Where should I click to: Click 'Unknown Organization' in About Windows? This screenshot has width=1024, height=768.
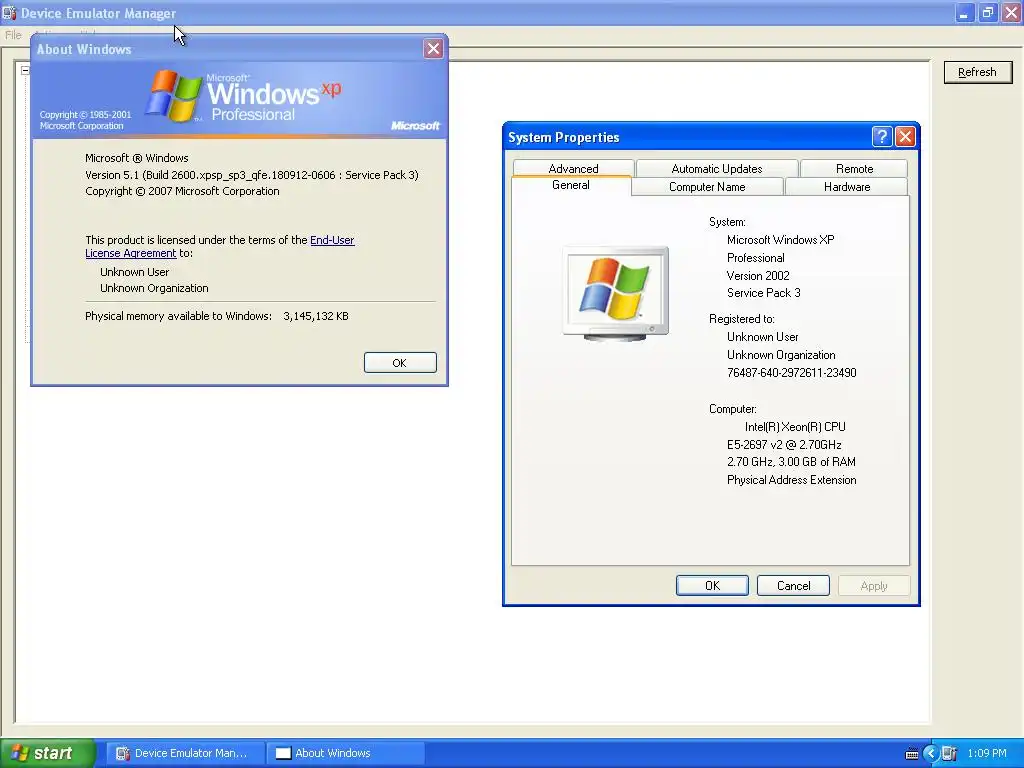pyautogui.click(x=154, y=288)
